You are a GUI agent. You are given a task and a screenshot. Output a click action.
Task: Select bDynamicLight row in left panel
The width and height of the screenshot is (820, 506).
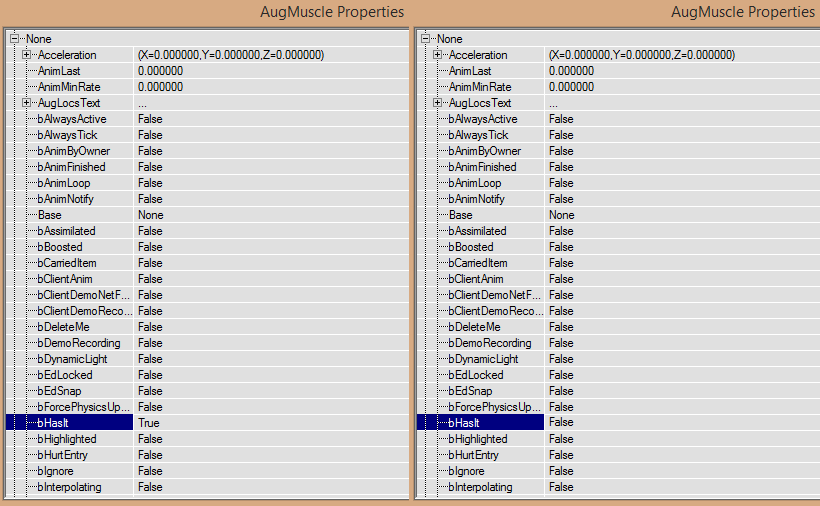207,359
